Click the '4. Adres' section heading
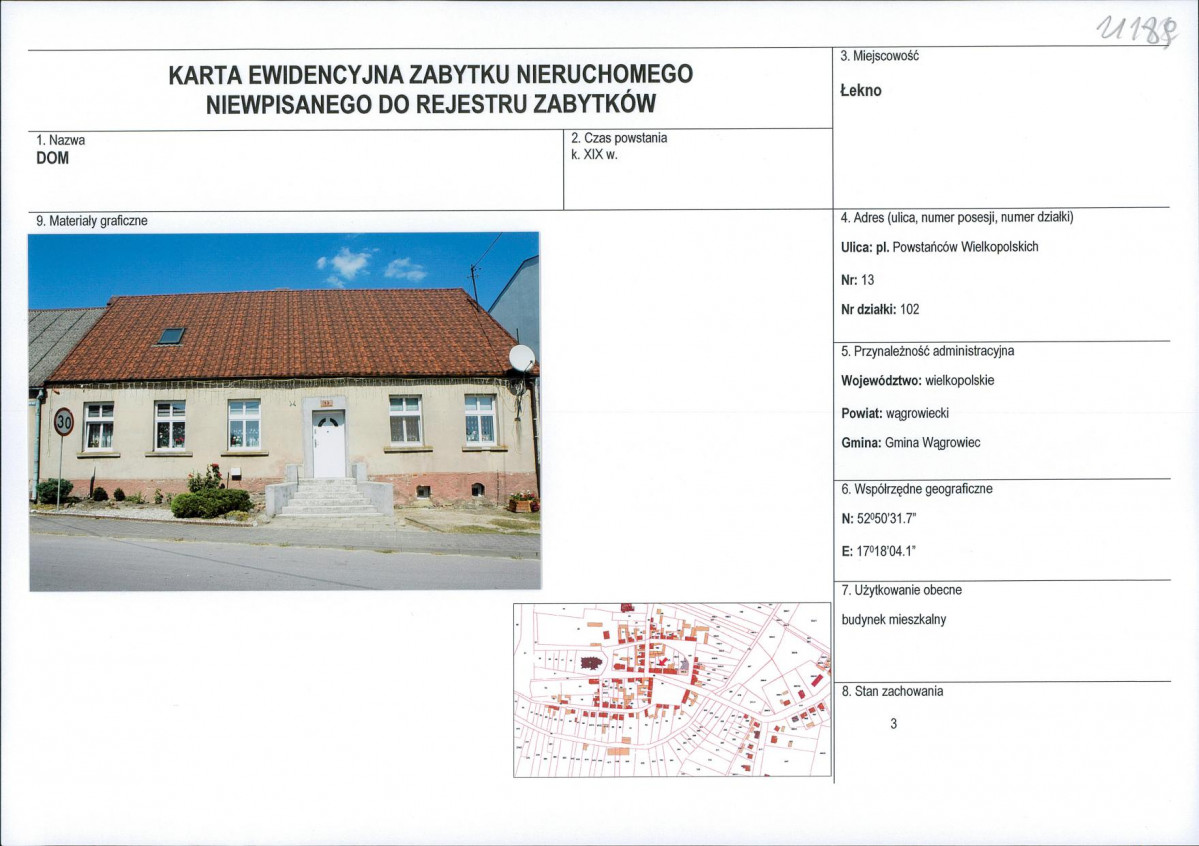This screenshot has height=846, width=1199. [x=957, y=217]
